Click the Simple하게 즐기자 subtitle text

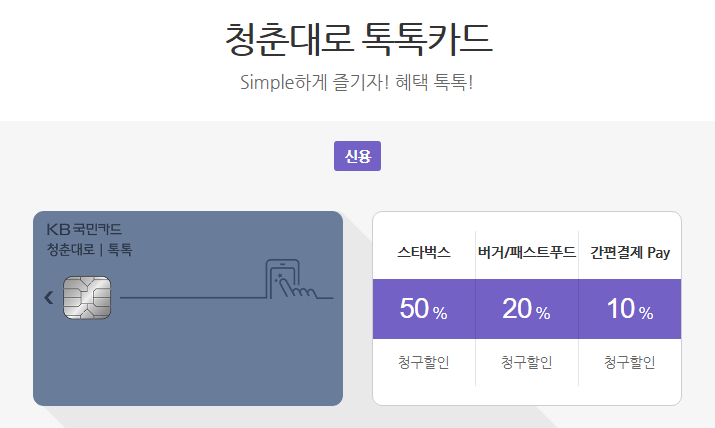tap(357, 82)
